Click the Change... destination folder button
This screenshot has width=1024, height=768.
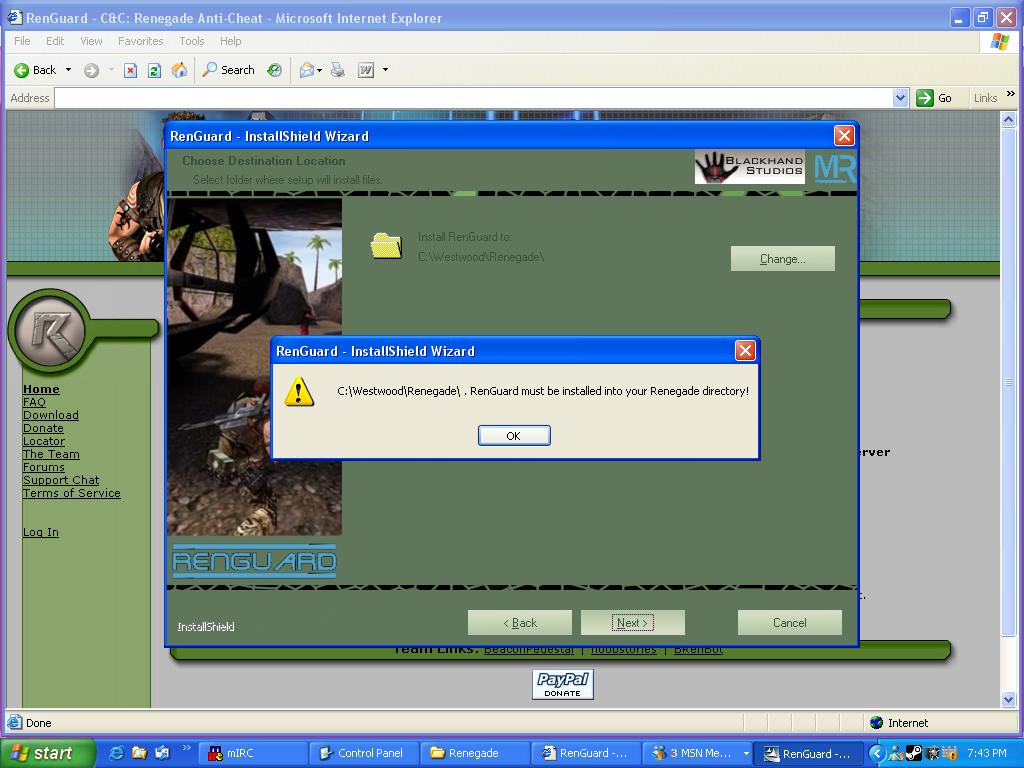782,259
